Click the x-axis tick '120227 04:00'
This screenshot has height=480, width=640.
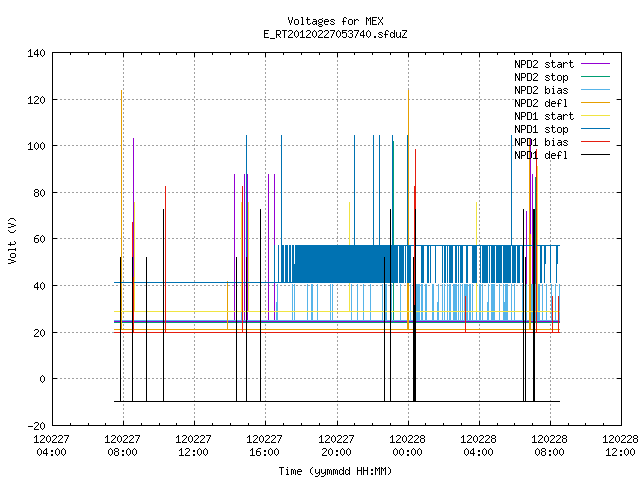(x=51, y=446)
